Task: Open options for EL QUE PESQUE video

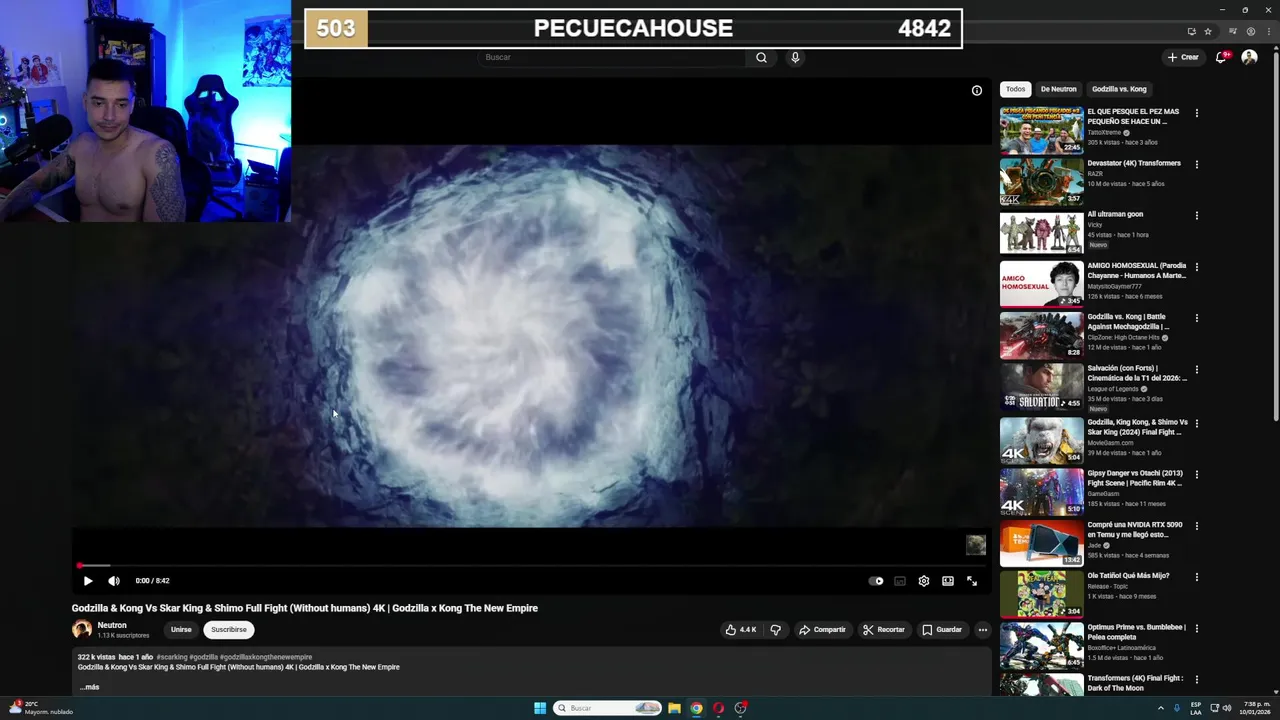Action: (x=1196, y=113)
